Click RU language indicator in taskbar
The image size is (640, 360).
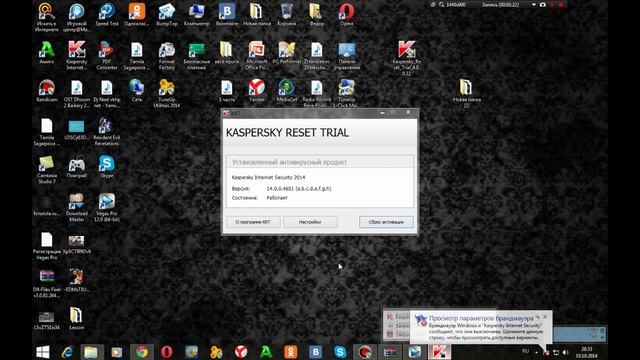coord(525,351)
